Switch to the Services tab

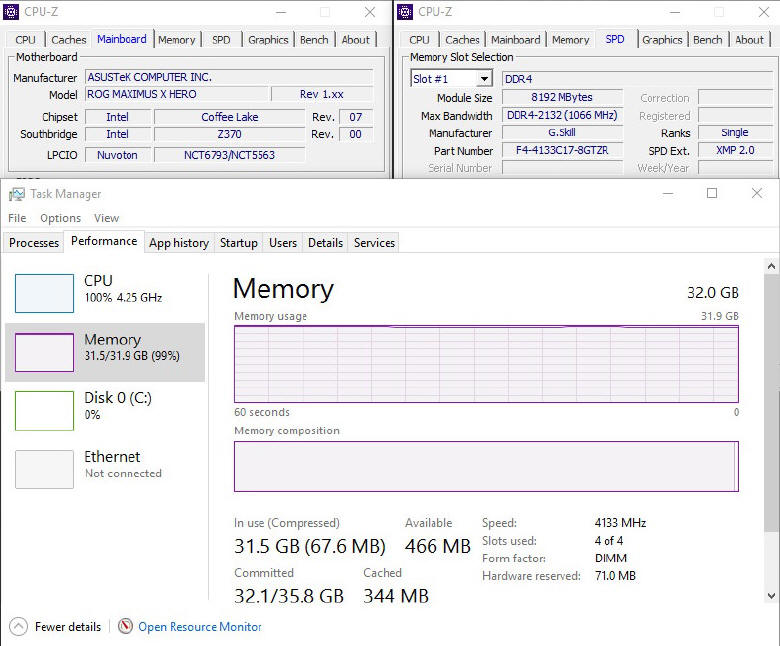click(x=375, y=243)
